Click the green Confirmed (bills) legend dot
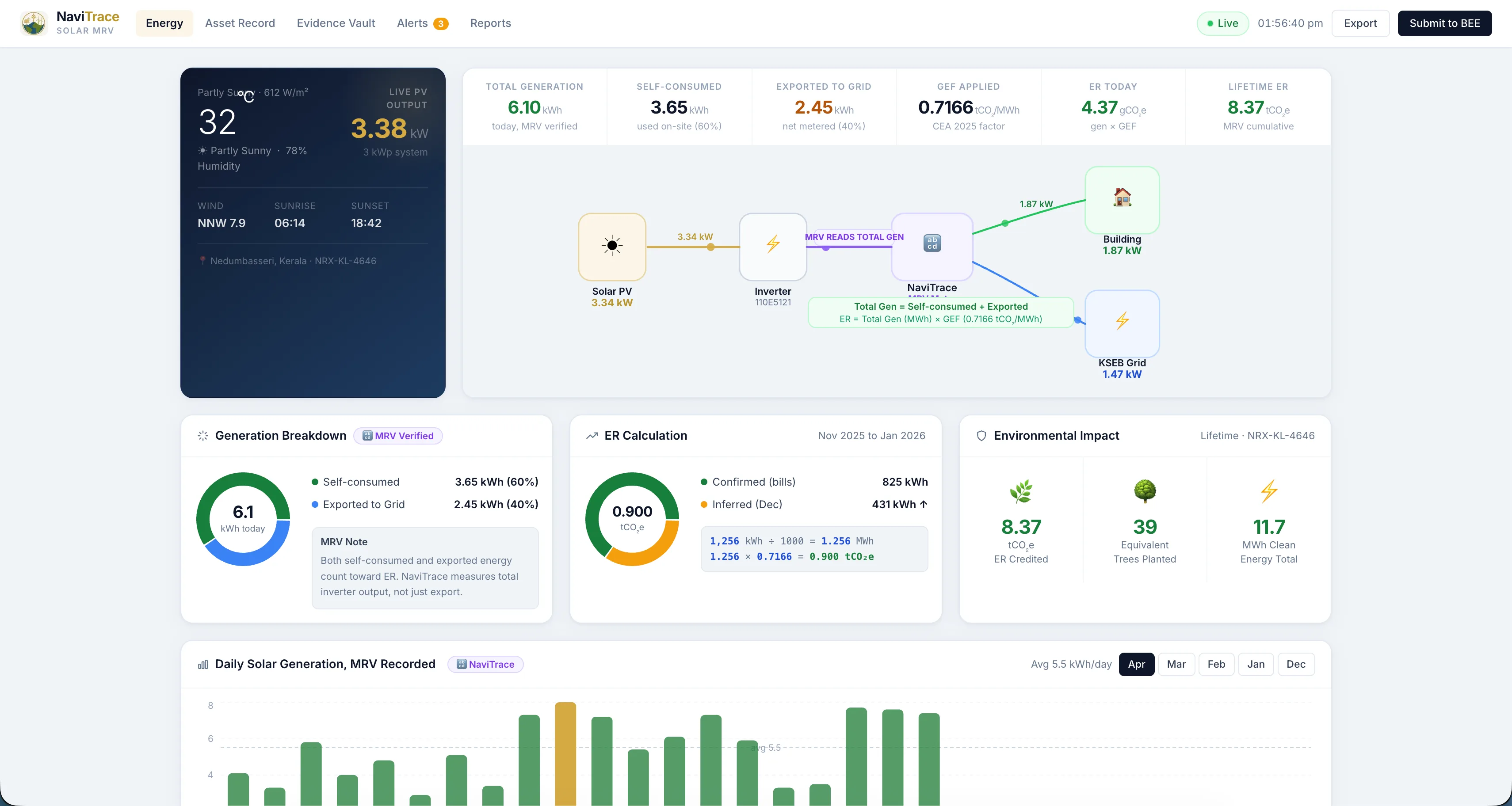Image resolution: width=1512 pixels, height=806 pixels. tap(704, 482)
